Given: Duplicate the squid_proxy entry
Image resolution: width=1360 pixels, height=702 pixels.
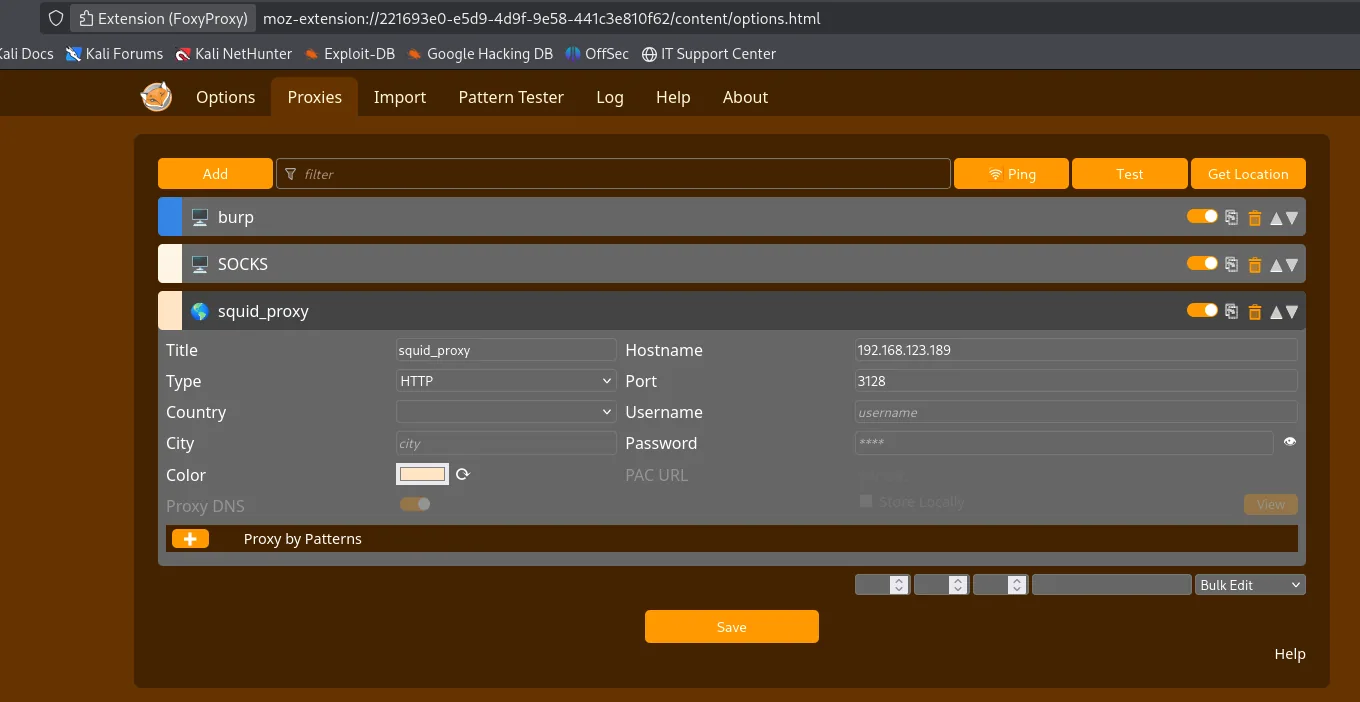Looking at the screenshot, I should pos(1232,311).
